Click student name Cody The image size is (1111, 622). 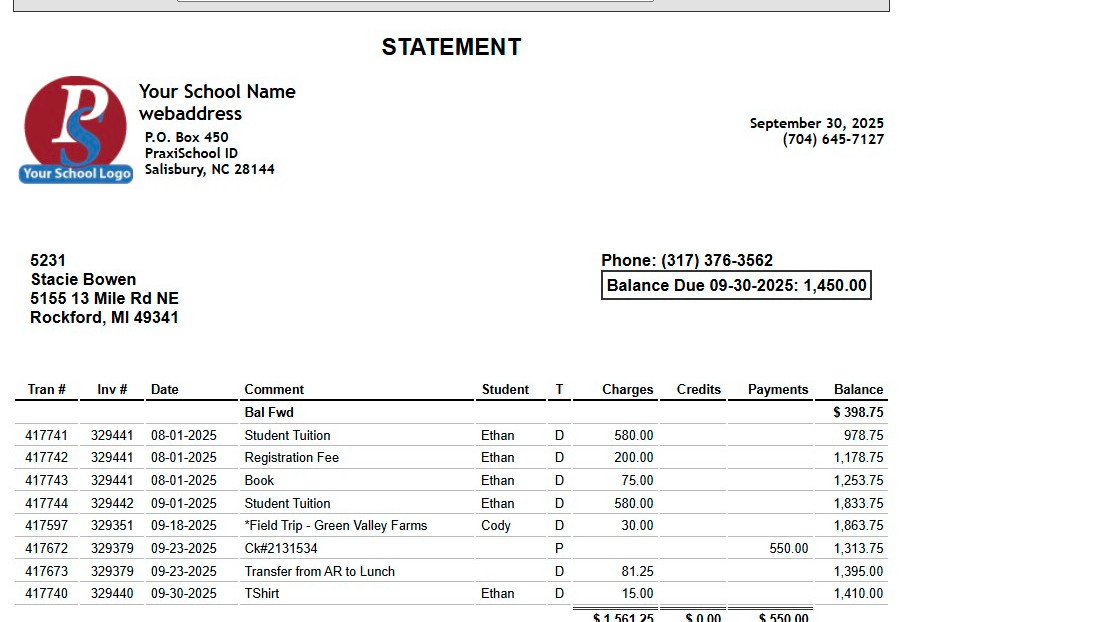point(496,526)
